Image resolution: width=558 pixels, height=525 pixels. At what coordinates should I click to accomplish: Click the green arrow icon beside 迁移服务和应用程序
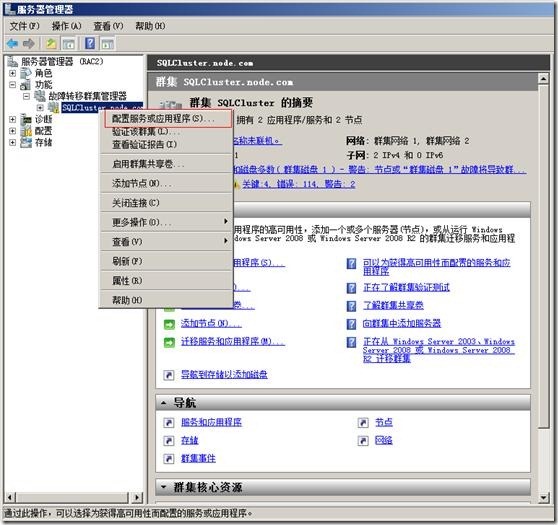(x=169, y=342)
